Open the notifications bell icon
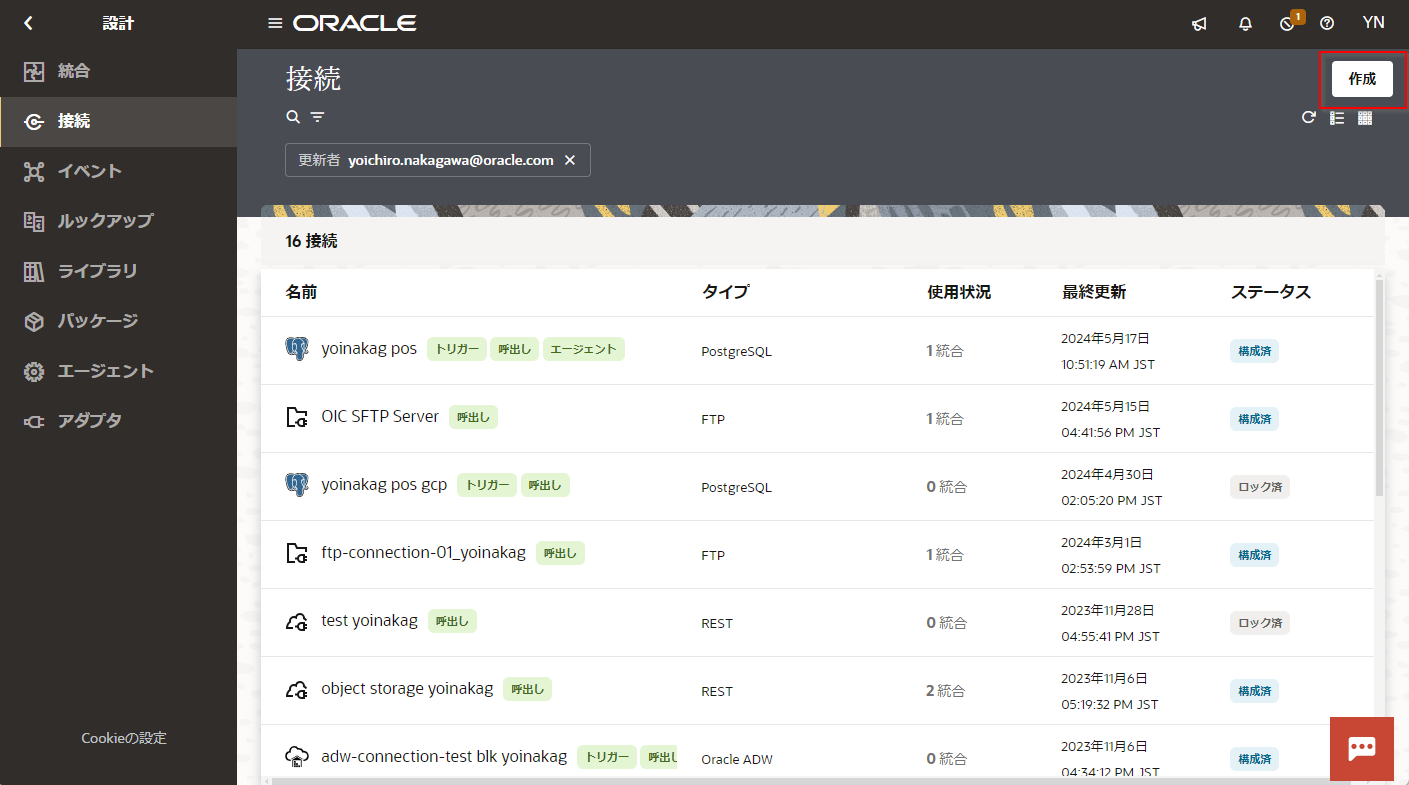The image size is (1409, 785). coord(1245,24)
